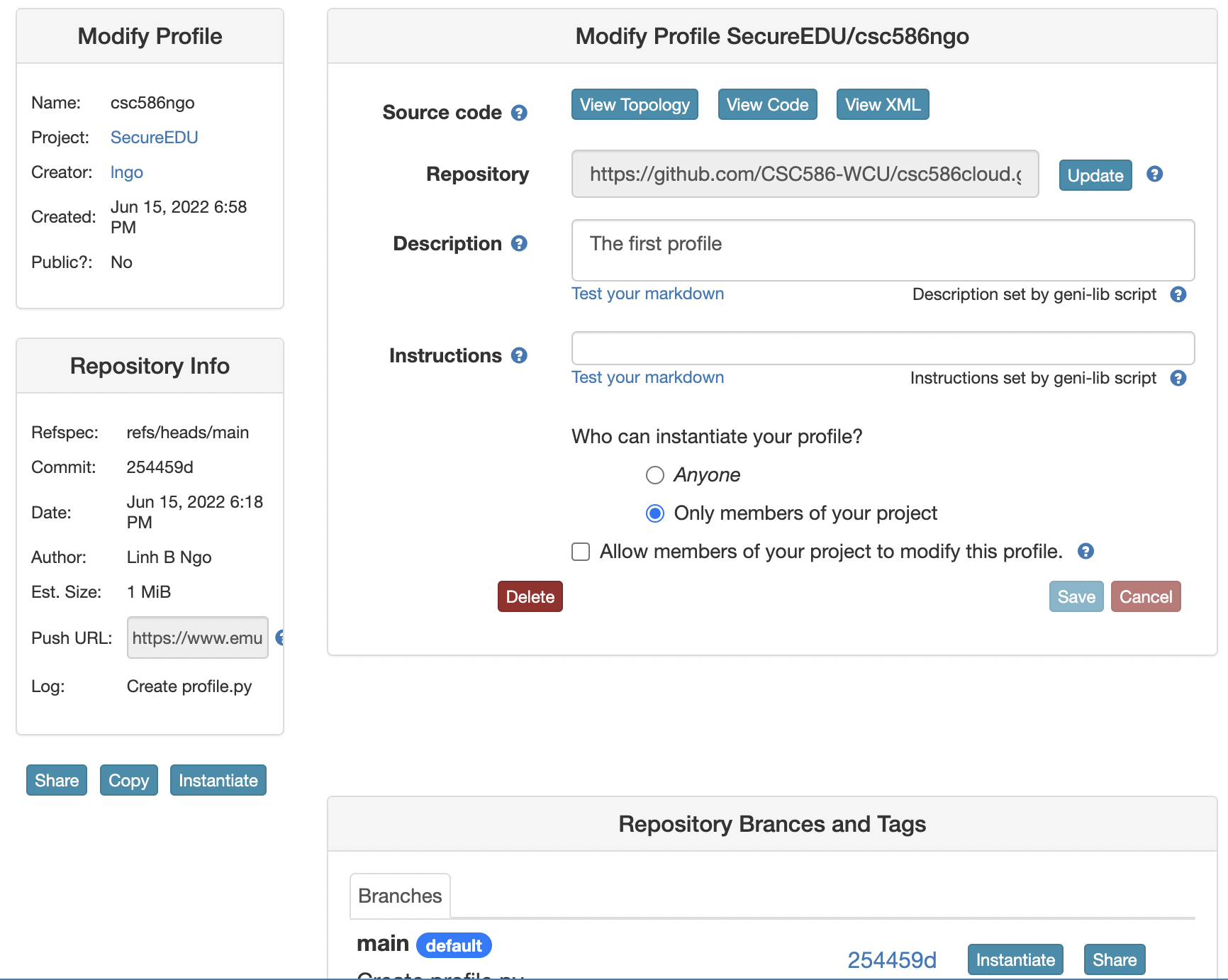Switch to the Branches tab
Viewport: 1228px width, 980px height.
tap(400, 896)
